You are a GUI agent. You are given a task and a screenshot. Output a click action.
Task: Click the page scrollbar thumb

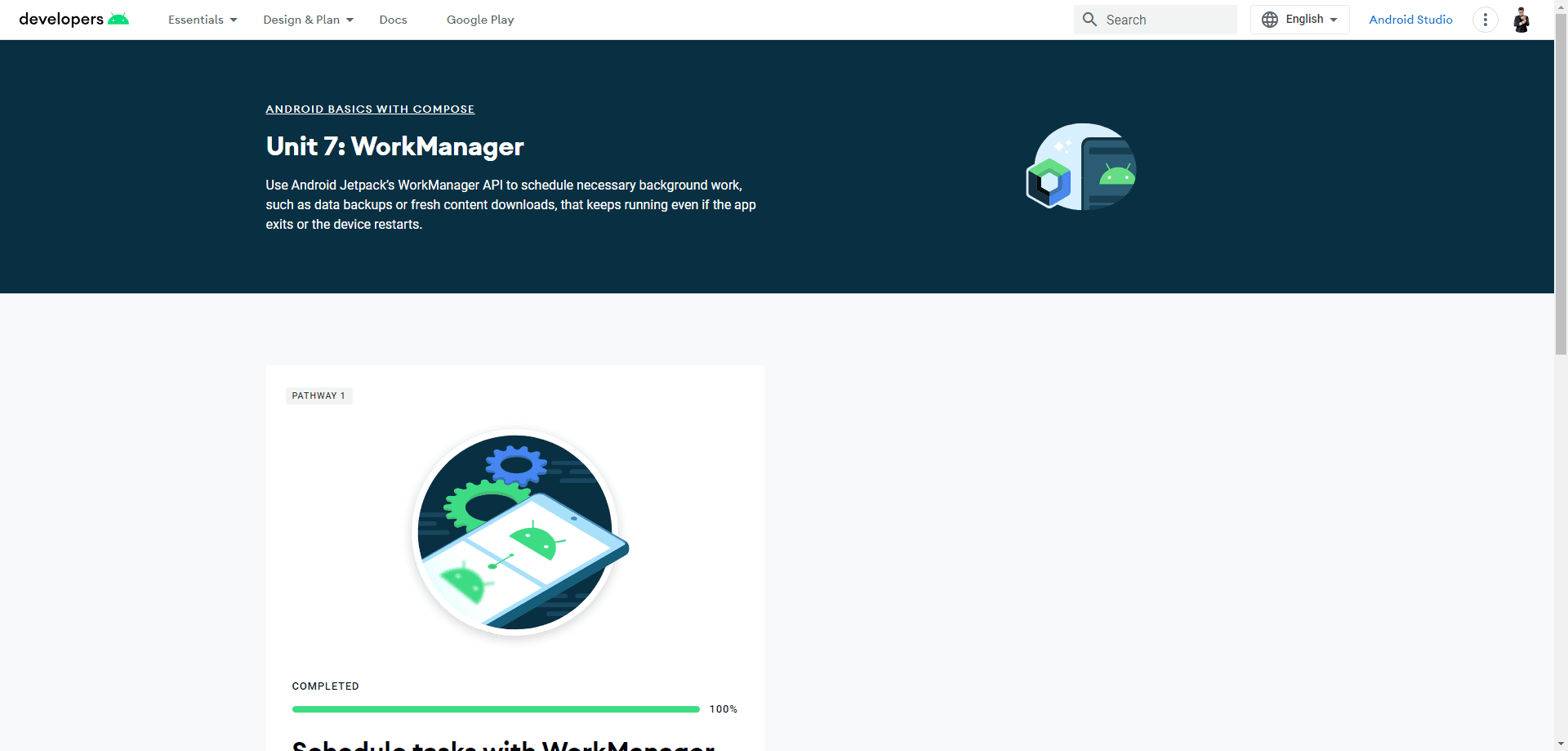coord(1561,184)
